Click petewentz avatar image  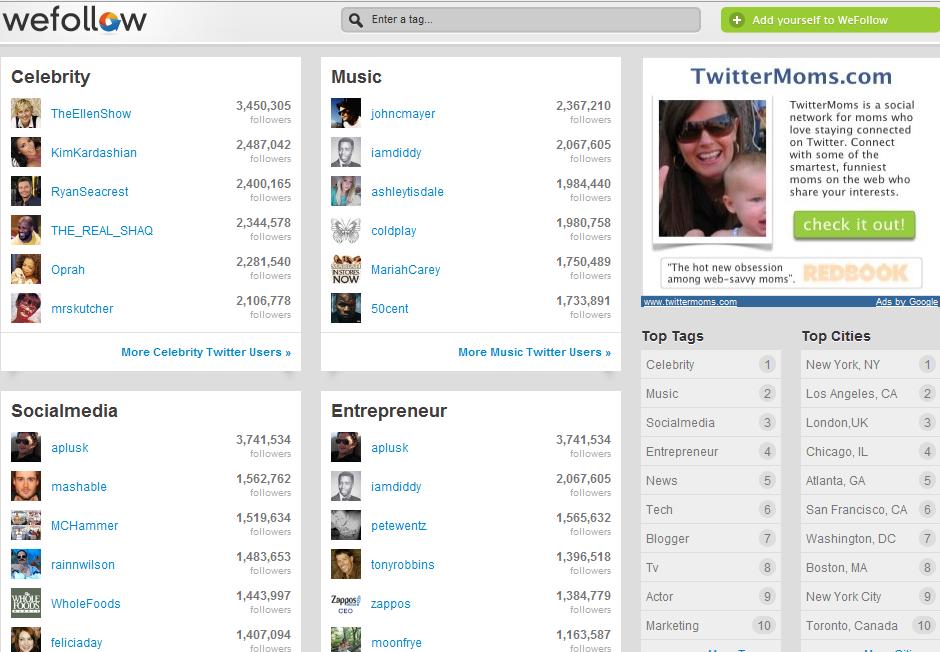tap(346, 525)
